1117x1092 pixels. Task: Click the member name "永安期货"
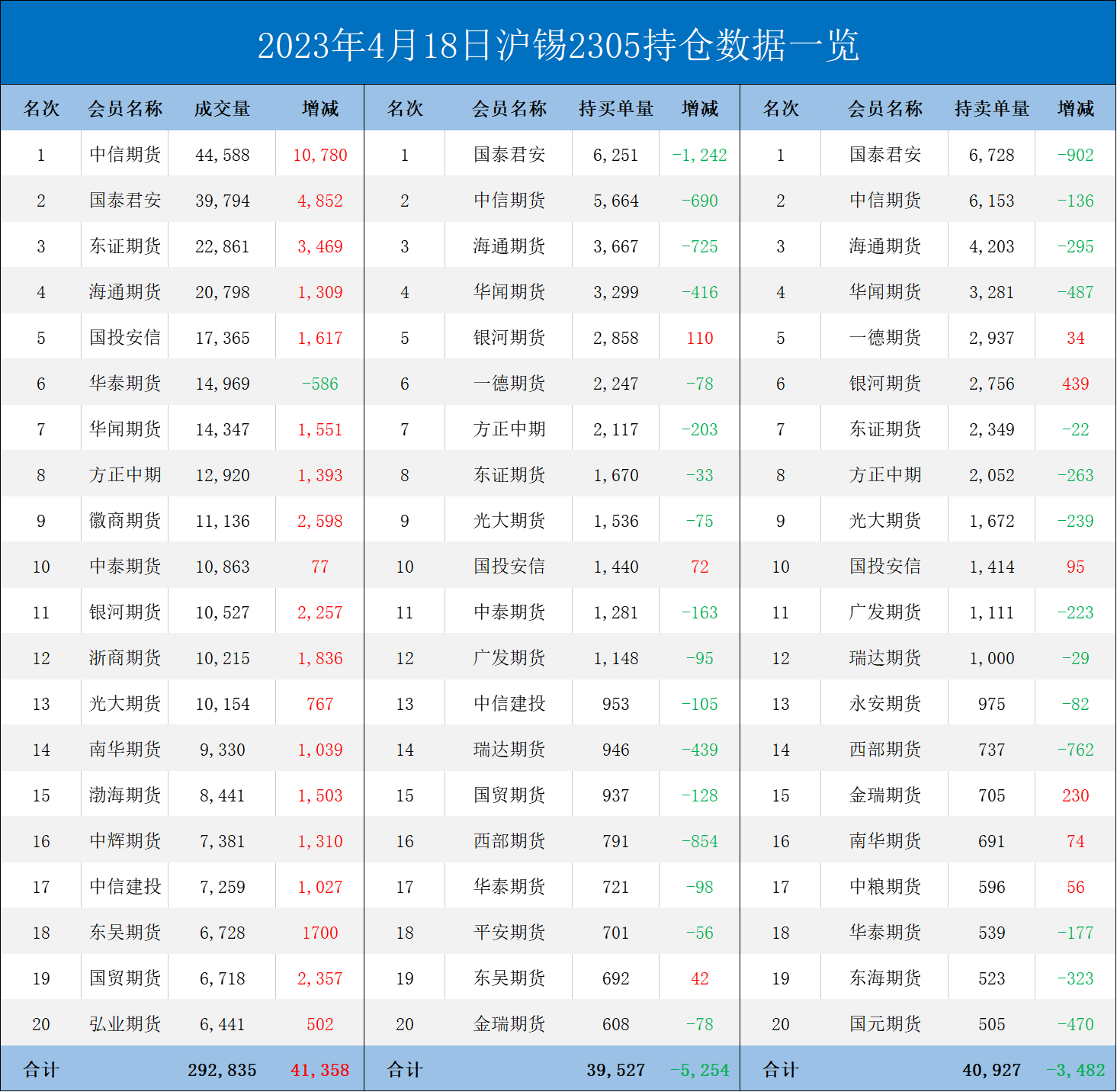pos(885,704)
